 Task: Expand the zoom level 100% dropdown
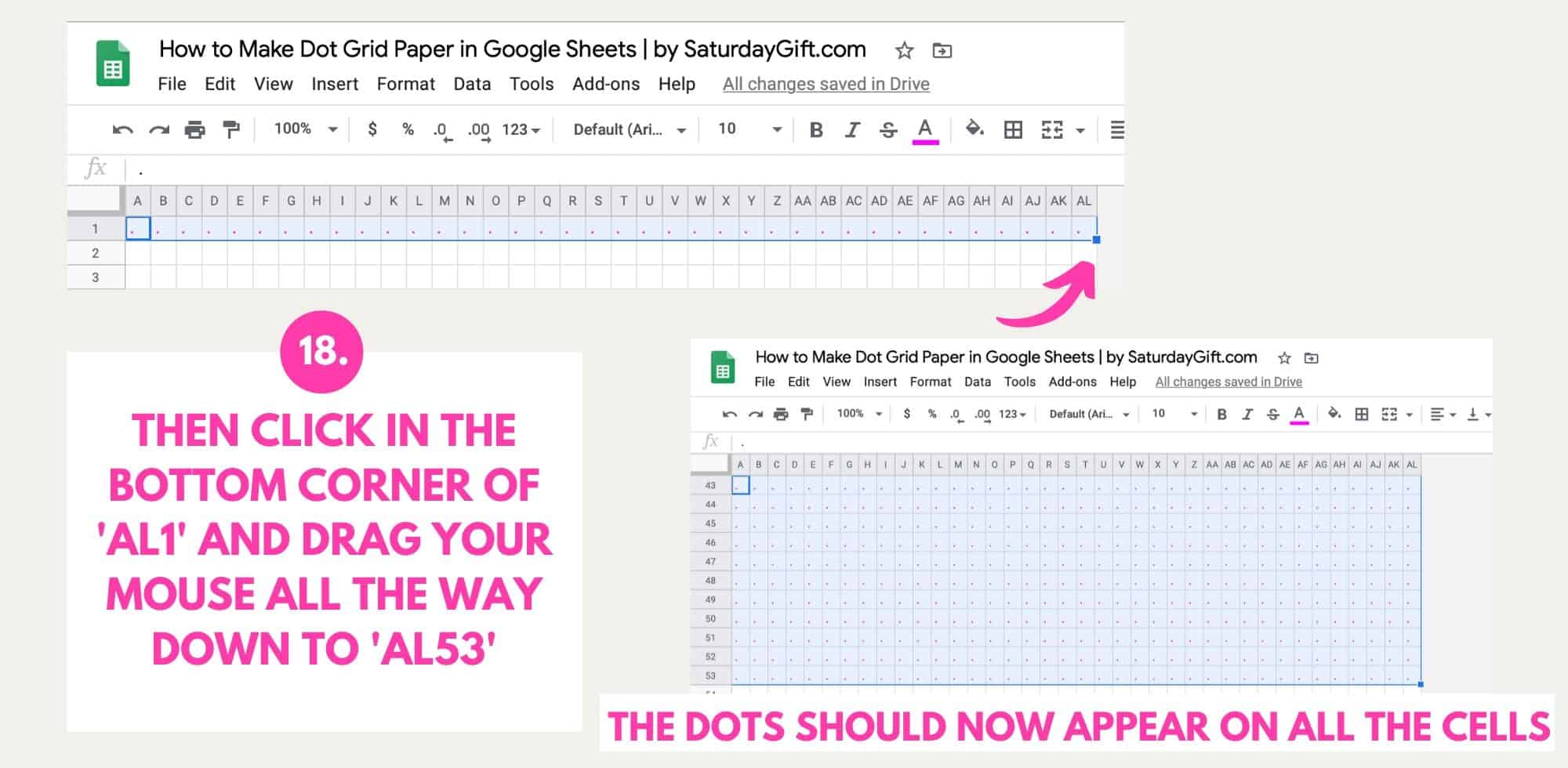[x=306, y=129]
